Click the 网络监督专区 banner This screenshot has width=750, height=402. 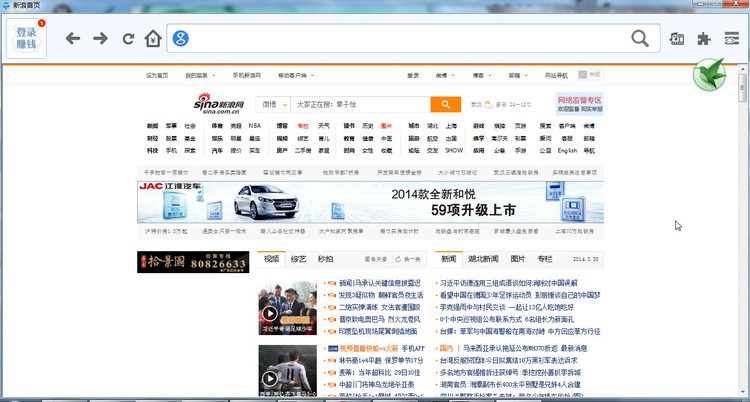pos(579,104)
